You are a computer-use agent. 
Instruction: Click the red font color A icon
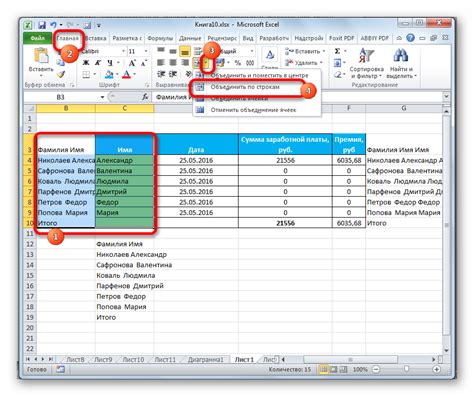coord(126,74)
